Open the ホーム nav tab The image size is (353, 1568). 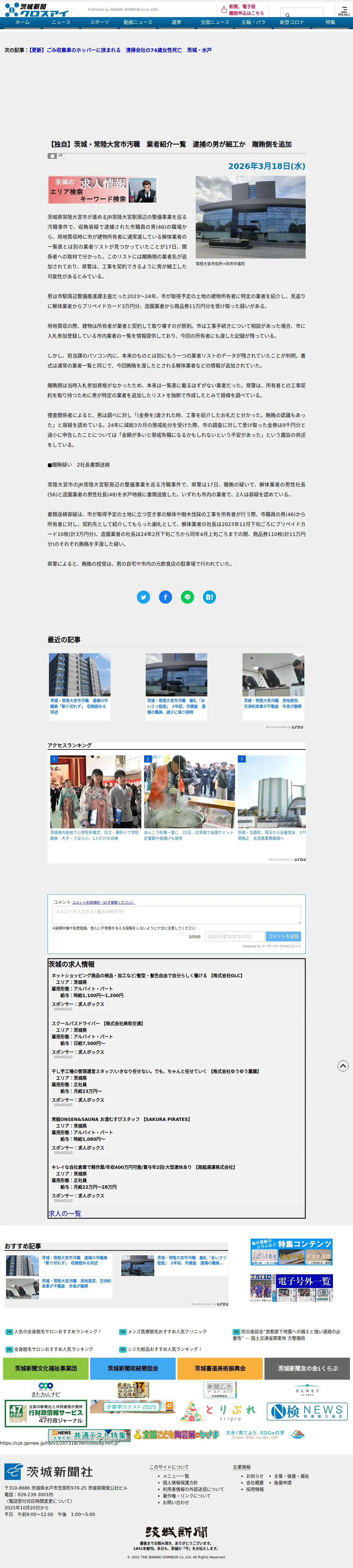[23, 23]
